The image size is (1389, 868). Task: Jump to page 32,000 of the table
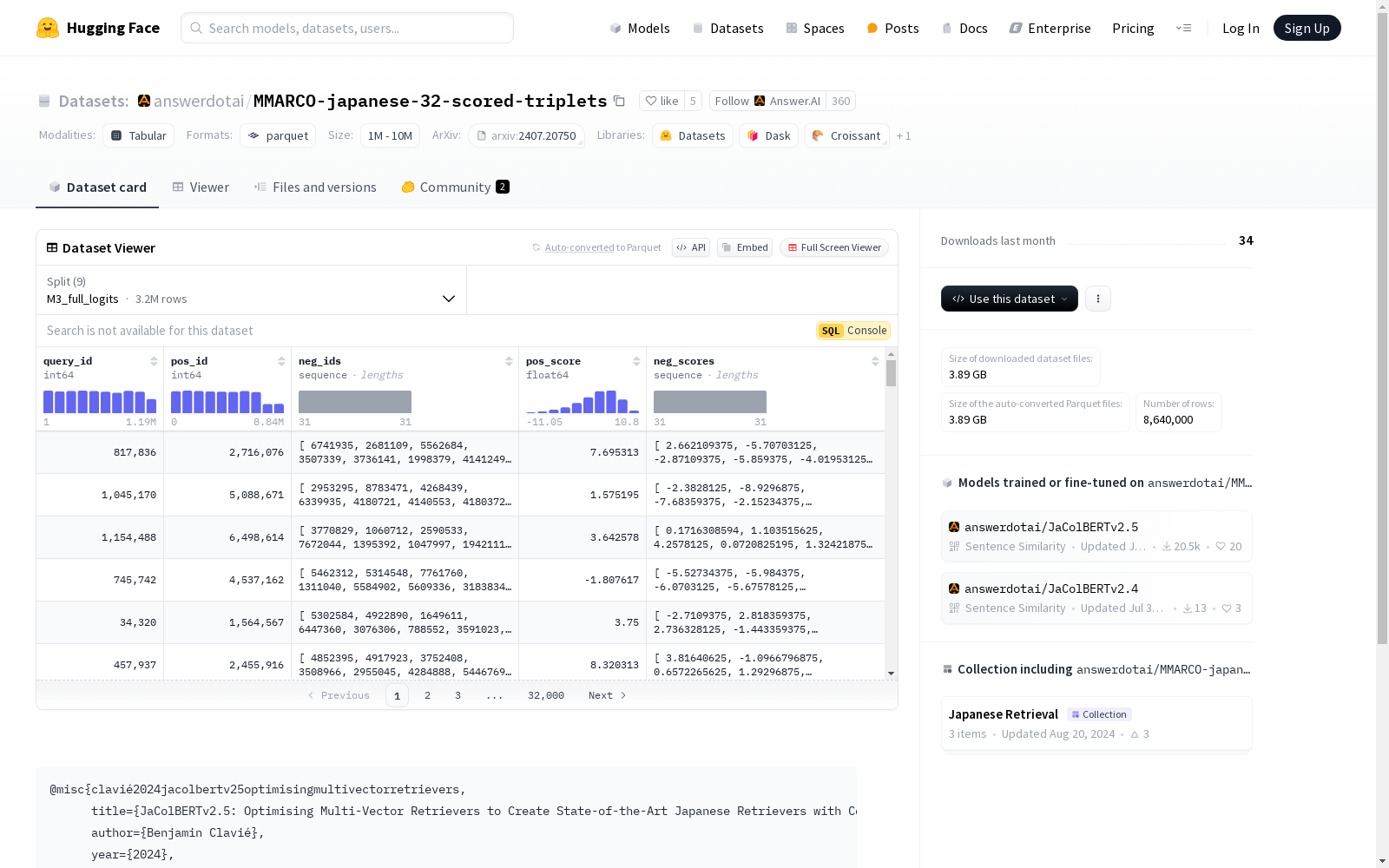[x=546, y=695]
